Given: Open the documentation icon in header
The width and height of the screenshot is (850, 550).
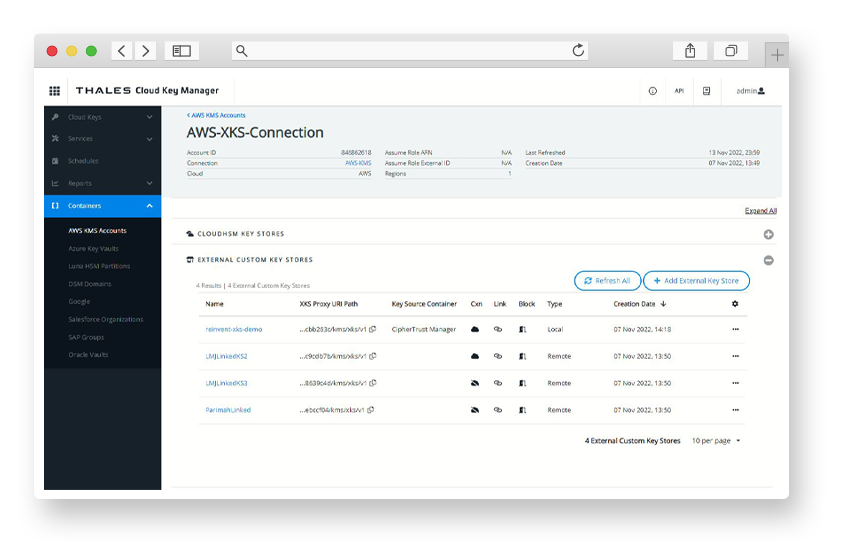Looking at the screenshot, I should point(706,91).
